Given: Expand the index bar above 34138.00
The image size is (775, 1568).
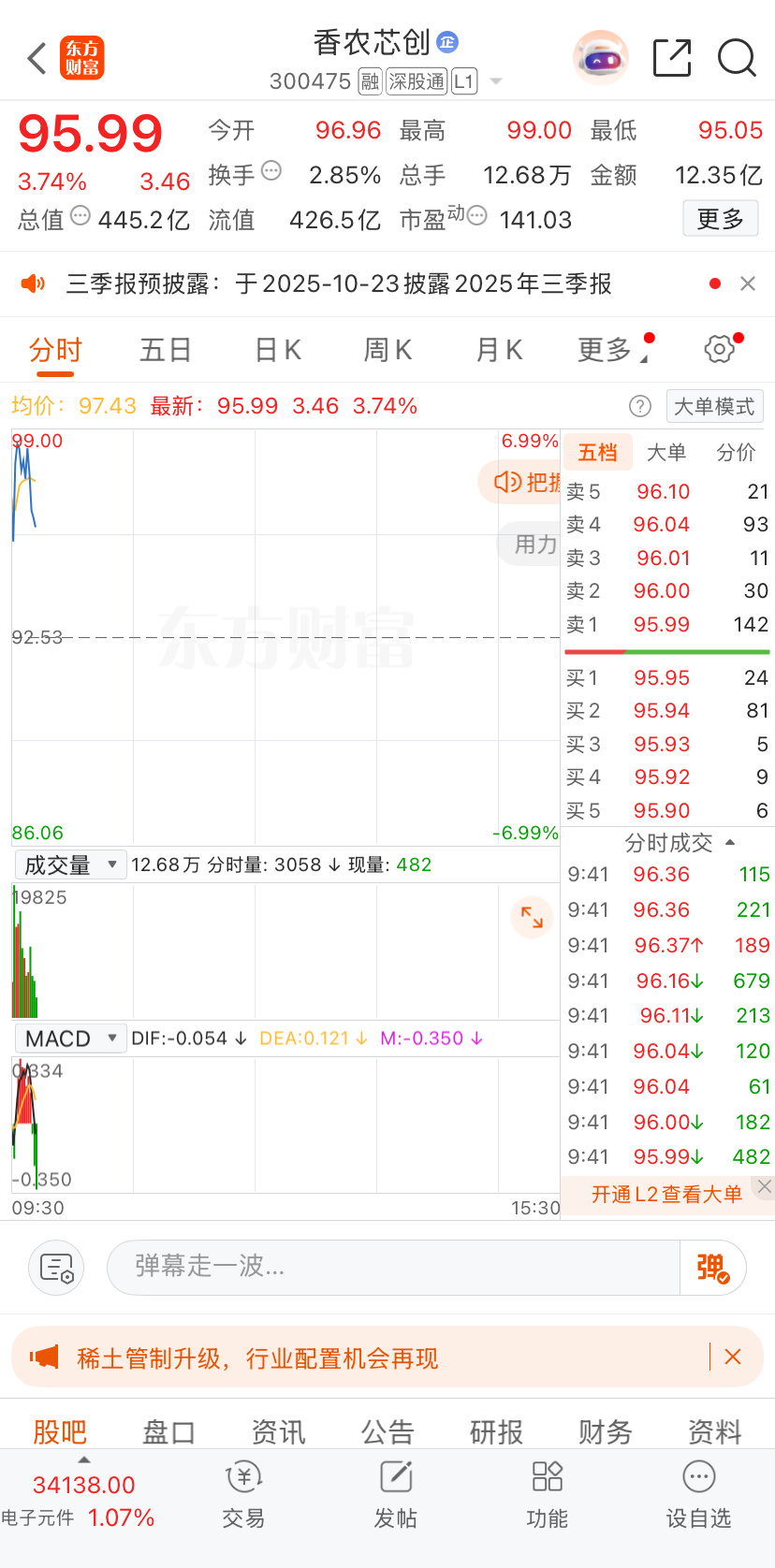Looking at the screenshot, I should point(84,1460).
